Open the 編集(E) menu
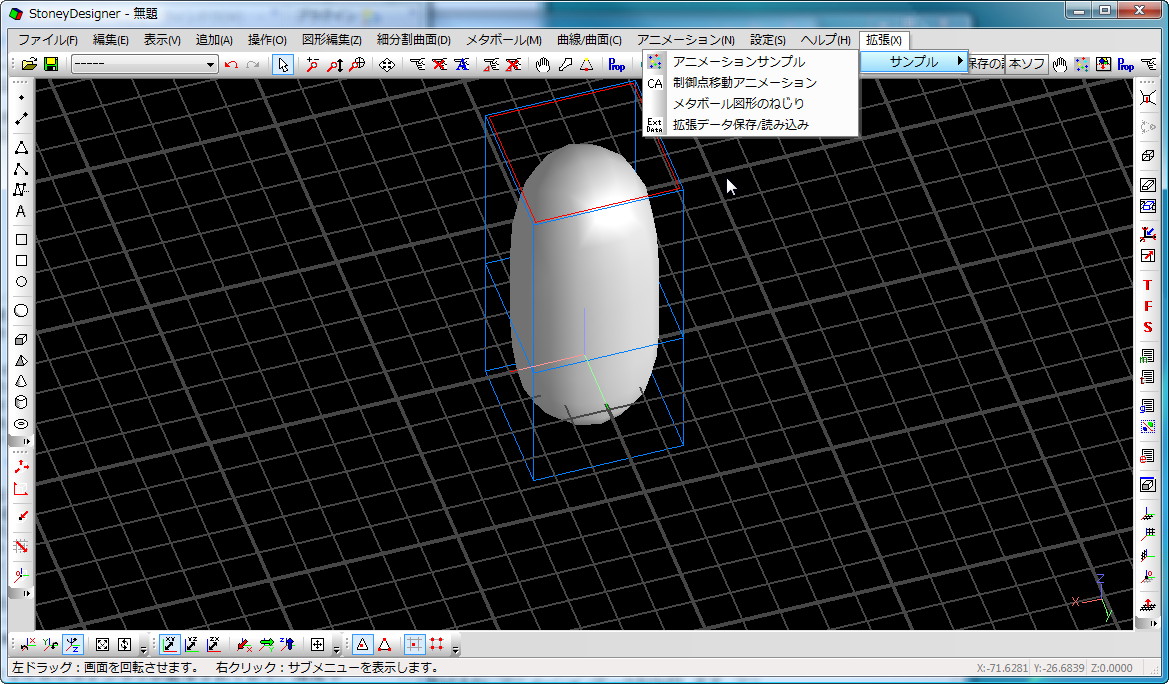 click(110, 40)
